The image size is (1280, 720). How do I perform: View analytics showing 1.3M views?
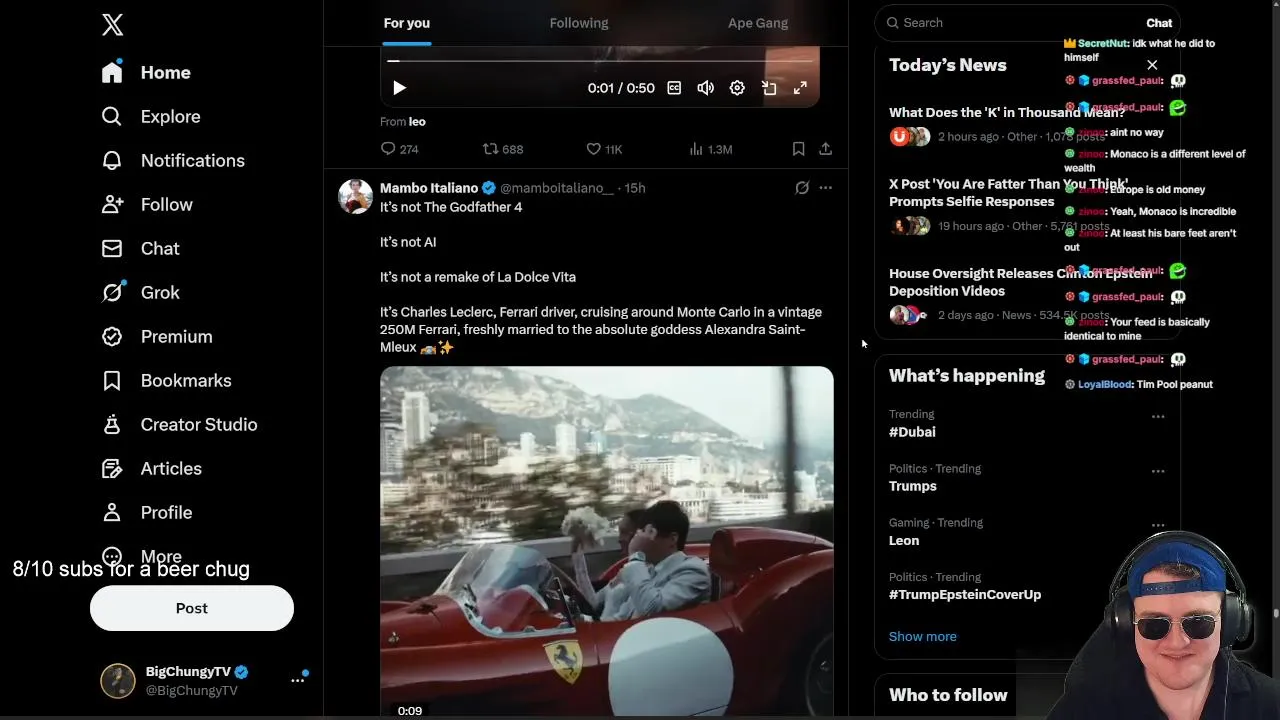point(711,149)
